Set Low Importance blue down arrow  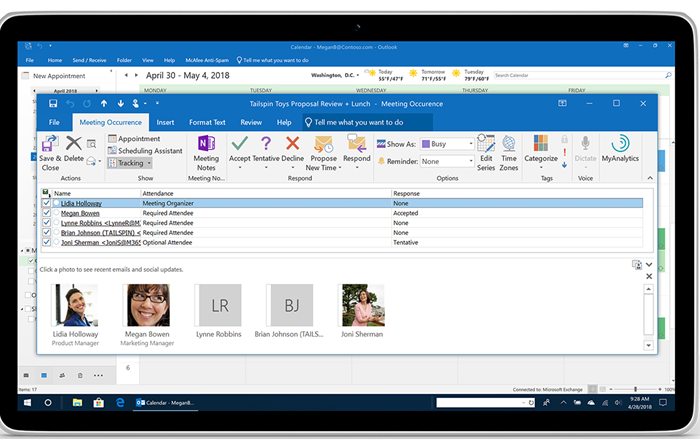pos(564,165)
